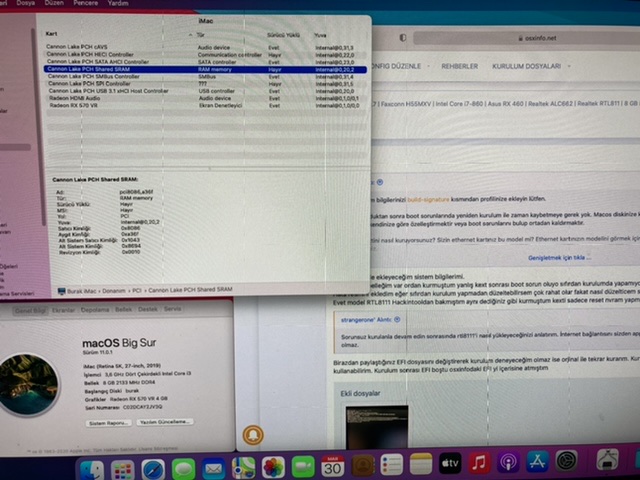This screenshot has width=640, height=480.
Task: Launch Safari from the dock
Action: pyautogui.click(x=153, y=468)
